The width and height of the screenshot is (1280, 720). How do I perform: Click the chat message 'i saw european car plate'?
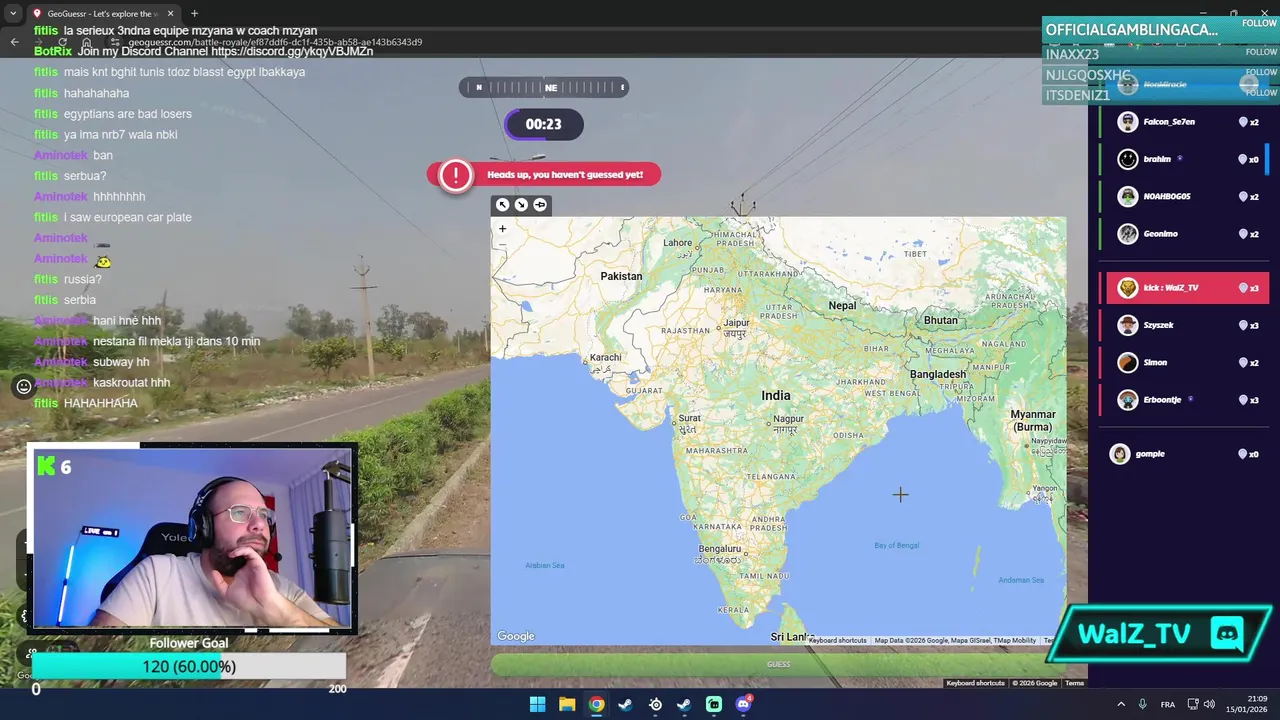(127, 217)
